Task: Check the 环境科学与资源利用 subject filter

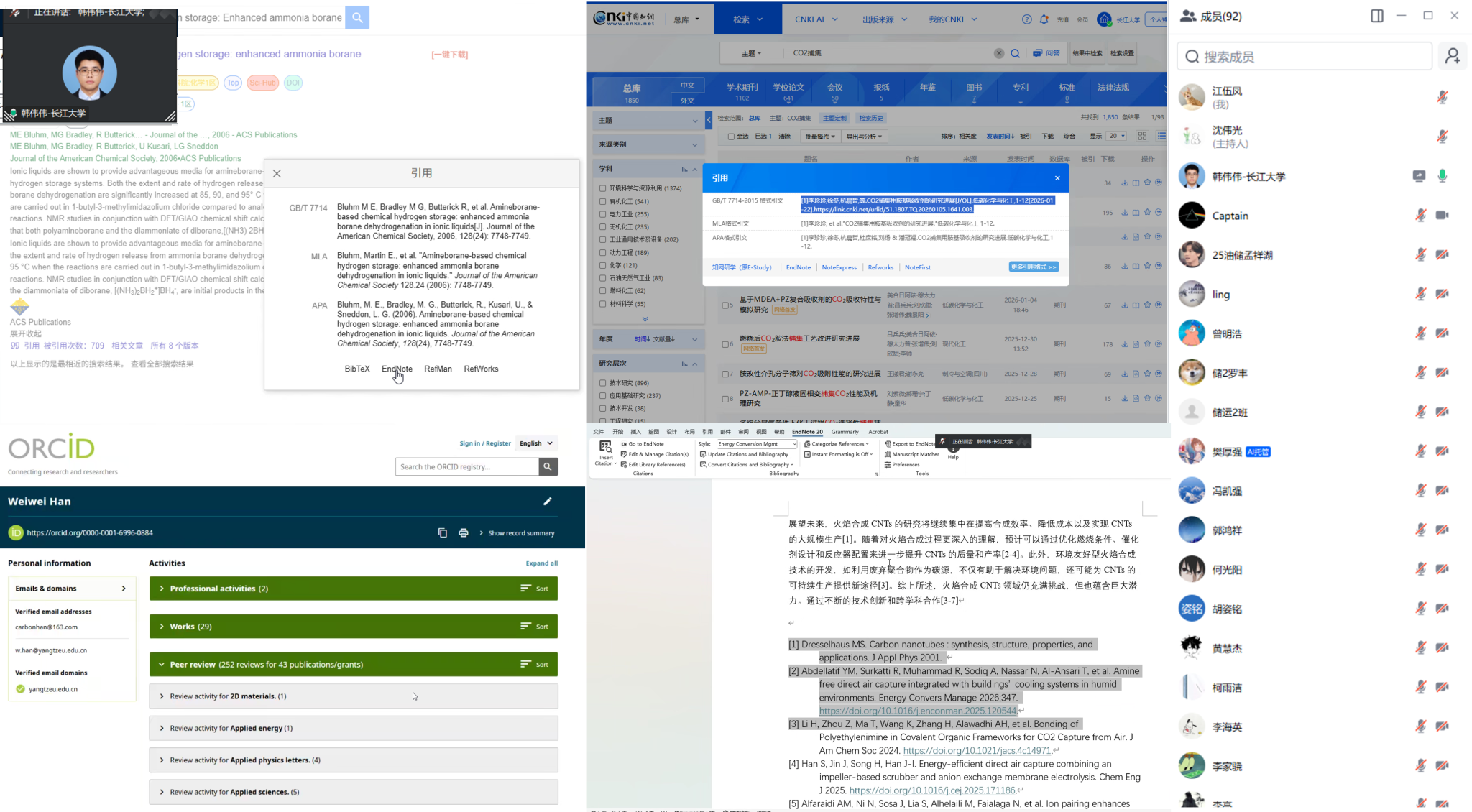Action: point(602,188)
